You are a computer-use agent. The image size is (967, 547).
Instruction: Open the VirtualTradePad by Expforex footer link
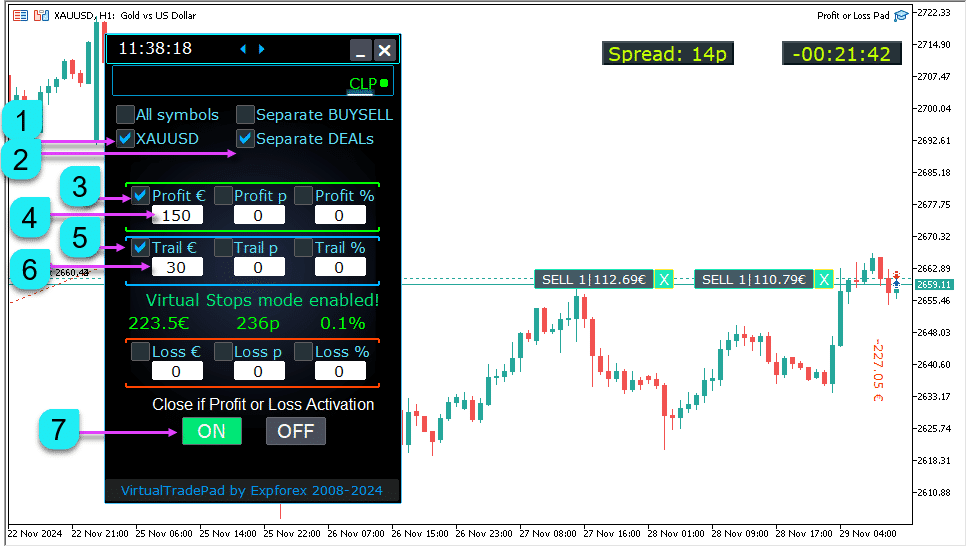coord(252,490)
